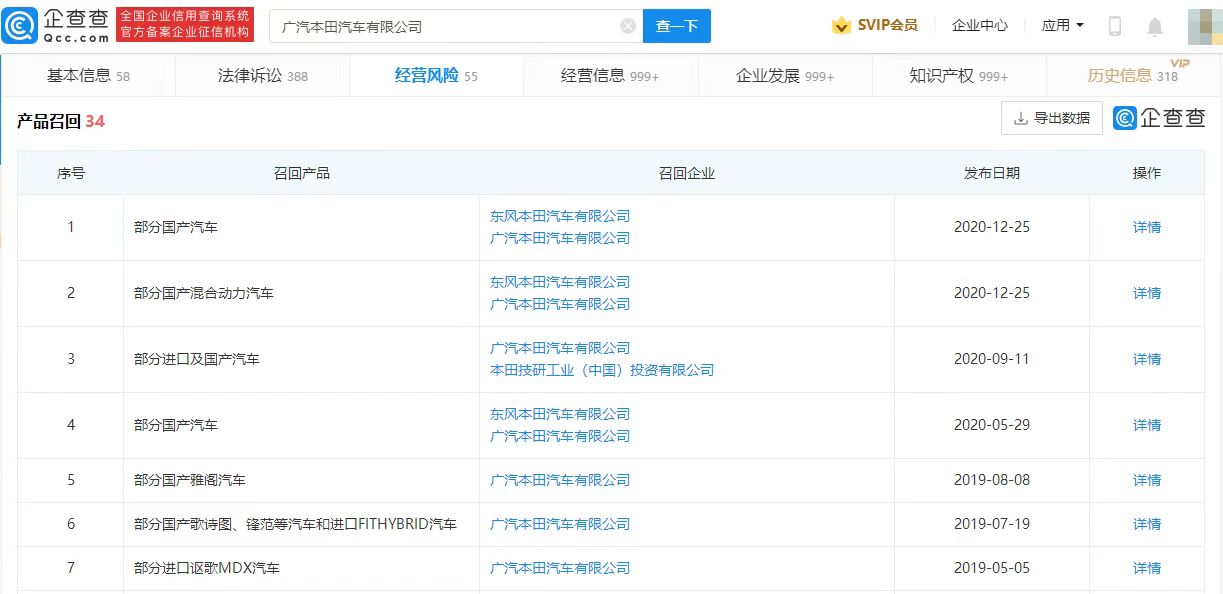Open the 应用 dropdown menu
Image resolution: width=1223 pixels, height=594 pixels.
pyautogui.click(x=1062, y=25)
